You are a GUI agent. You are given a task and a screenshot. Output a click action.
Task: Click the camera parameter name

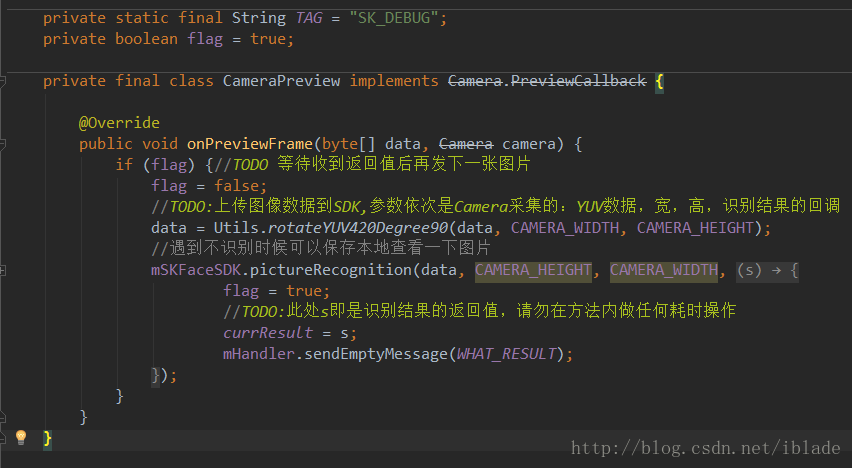[529, 144]
